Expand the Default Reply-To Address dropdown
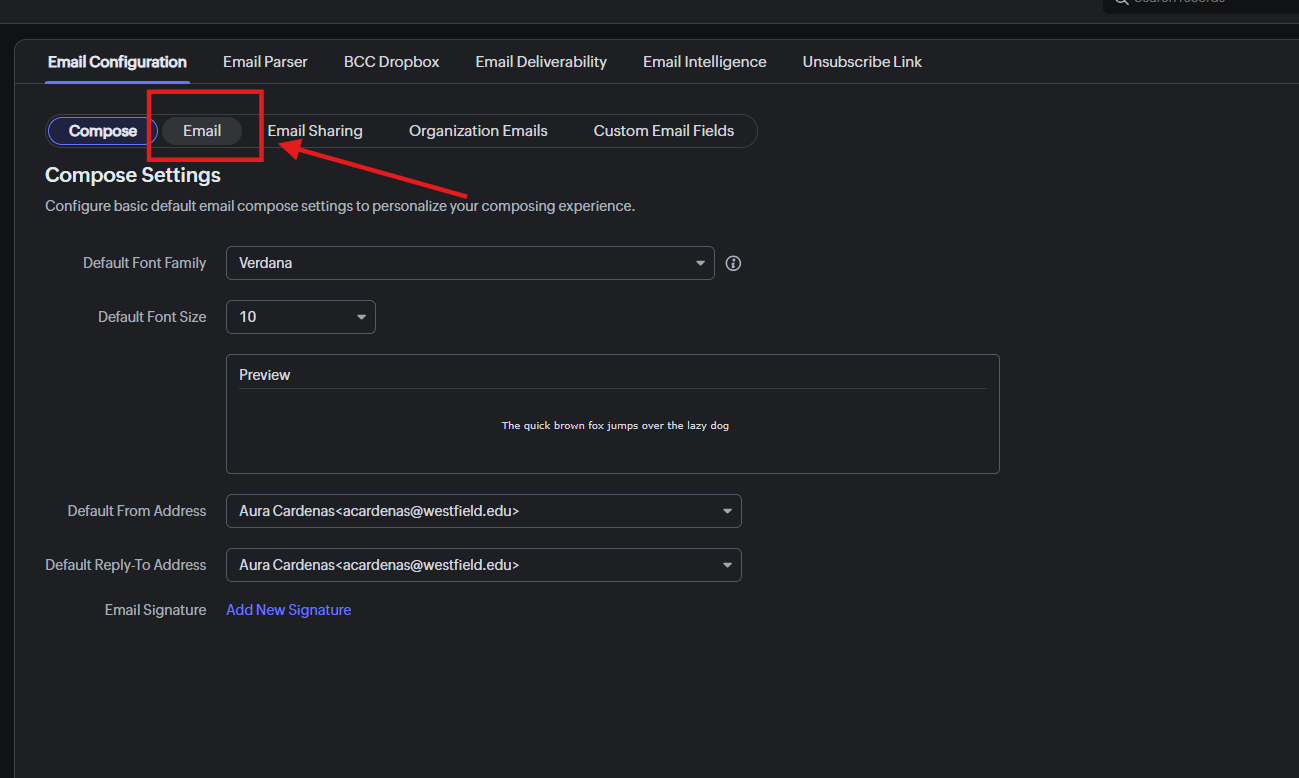Viewport: 1299px width, 778px height. pos(484,565)
